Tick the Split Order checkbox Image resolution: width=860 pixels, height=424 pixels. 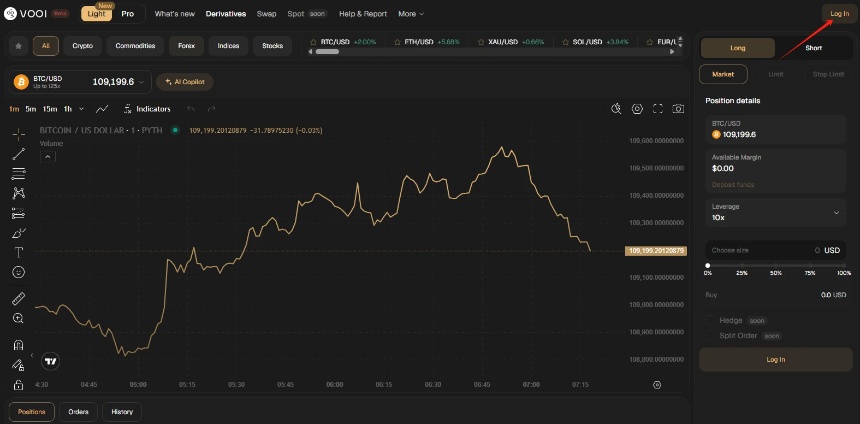tap(709, 336)
